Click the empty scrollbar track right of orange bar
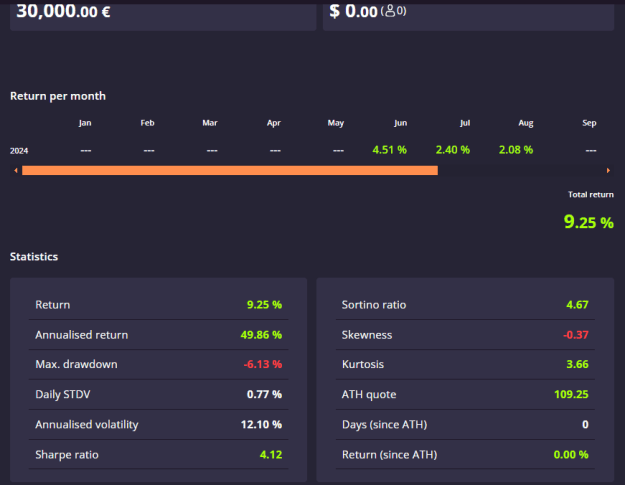625x485 pixels. pyautogui.click(x=521, y=171)
